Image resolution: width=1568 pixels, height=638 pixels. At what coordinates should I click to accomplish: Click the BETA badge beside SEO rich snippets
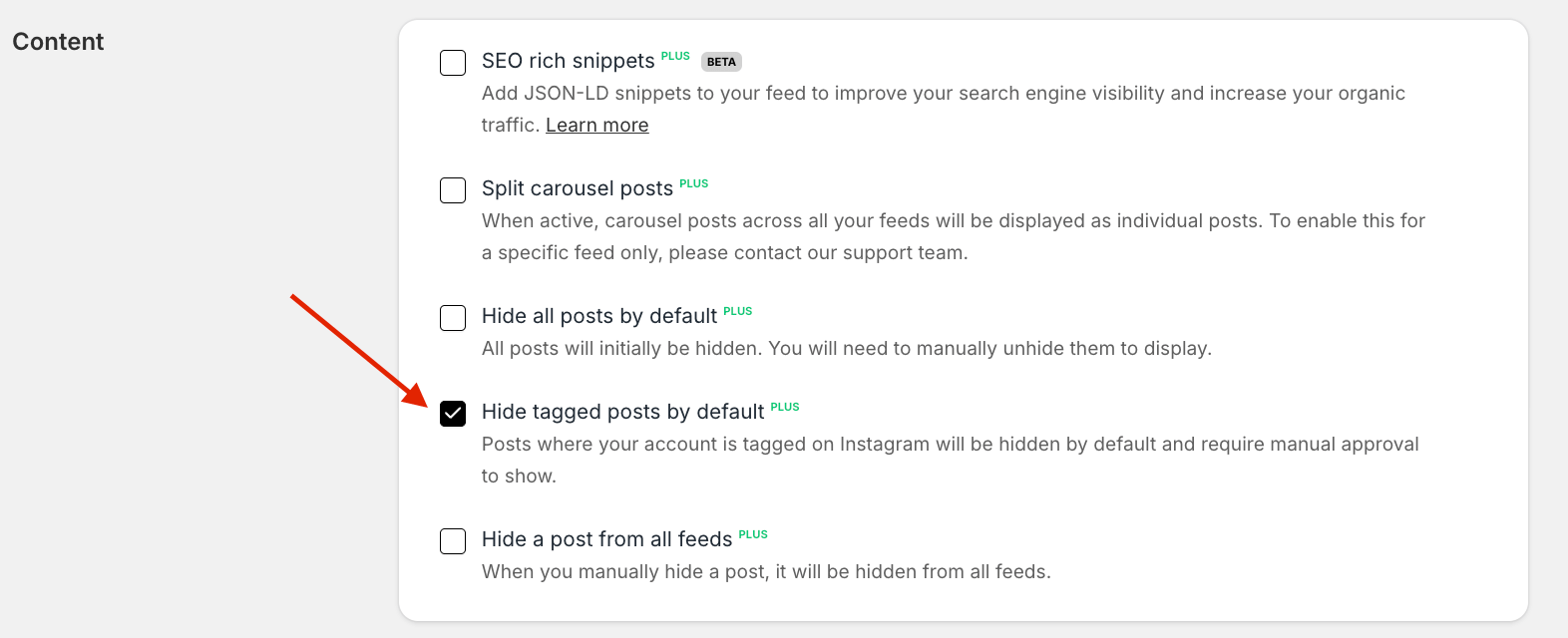pos(720,61)
